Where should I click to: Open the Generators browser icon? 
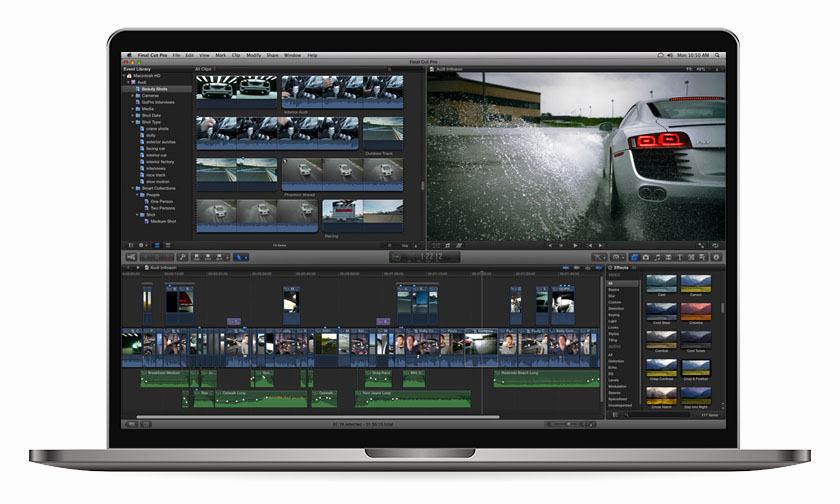691,258
